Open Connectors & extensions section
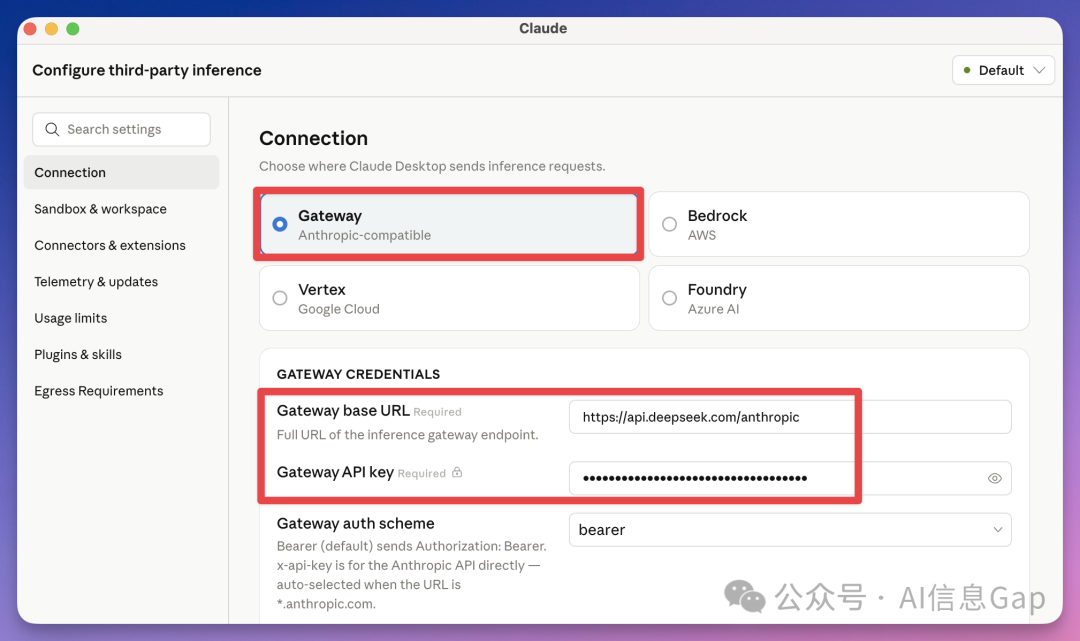 pyautogui.click(x=110, y=246)
